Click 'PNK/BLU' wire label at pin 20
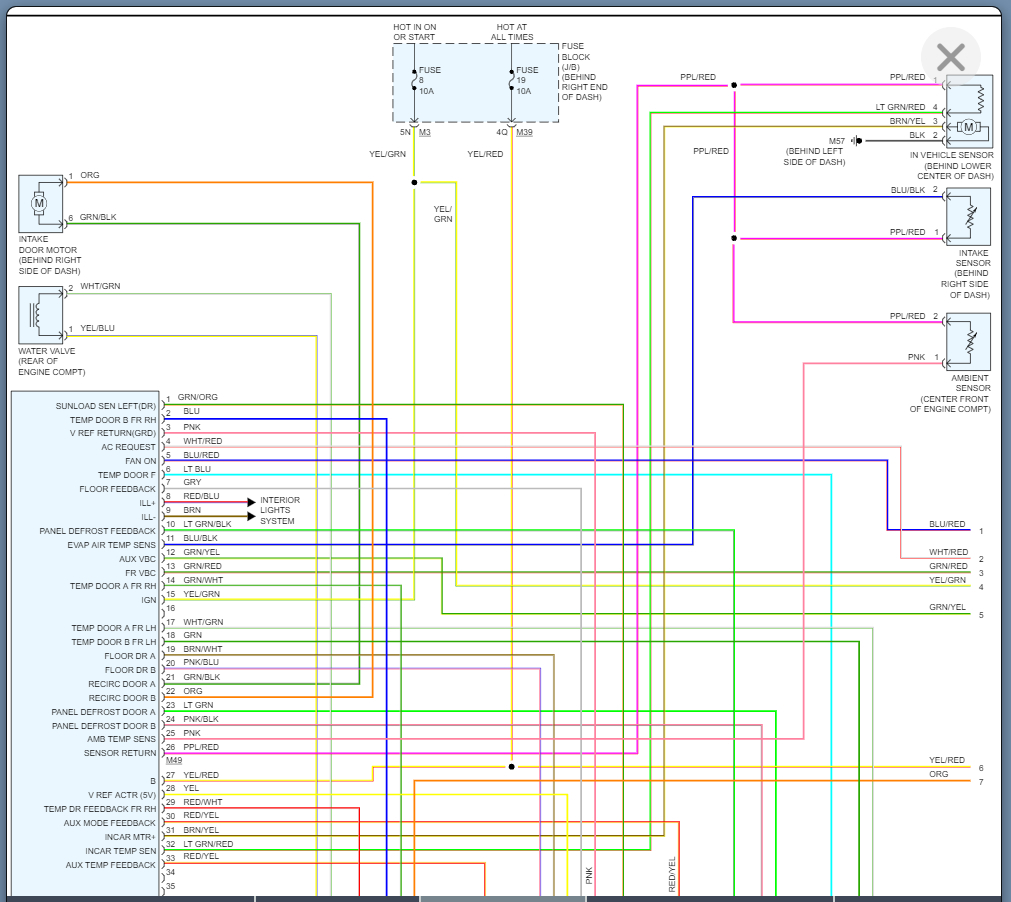Image resolution: width=1011 pixels, height=902 pixels. point(201,662)
